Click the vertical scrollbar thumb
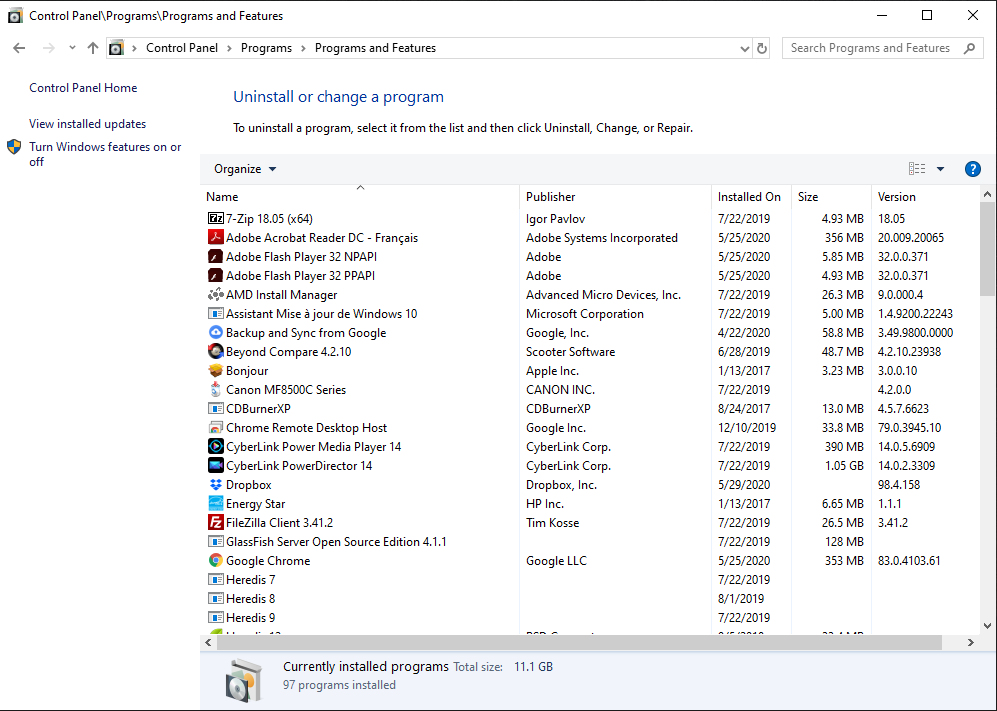Viewport: 997px width, 711px height. (987, 249)
